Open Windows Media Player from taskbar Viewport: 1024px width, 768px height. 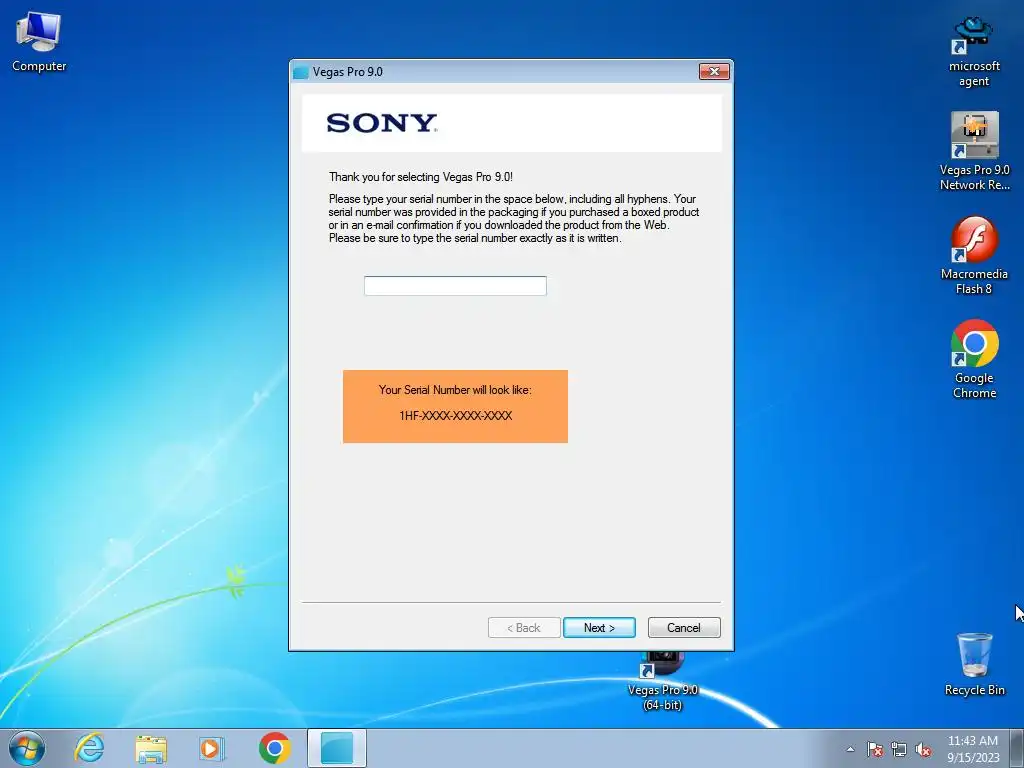coord(212,748)
